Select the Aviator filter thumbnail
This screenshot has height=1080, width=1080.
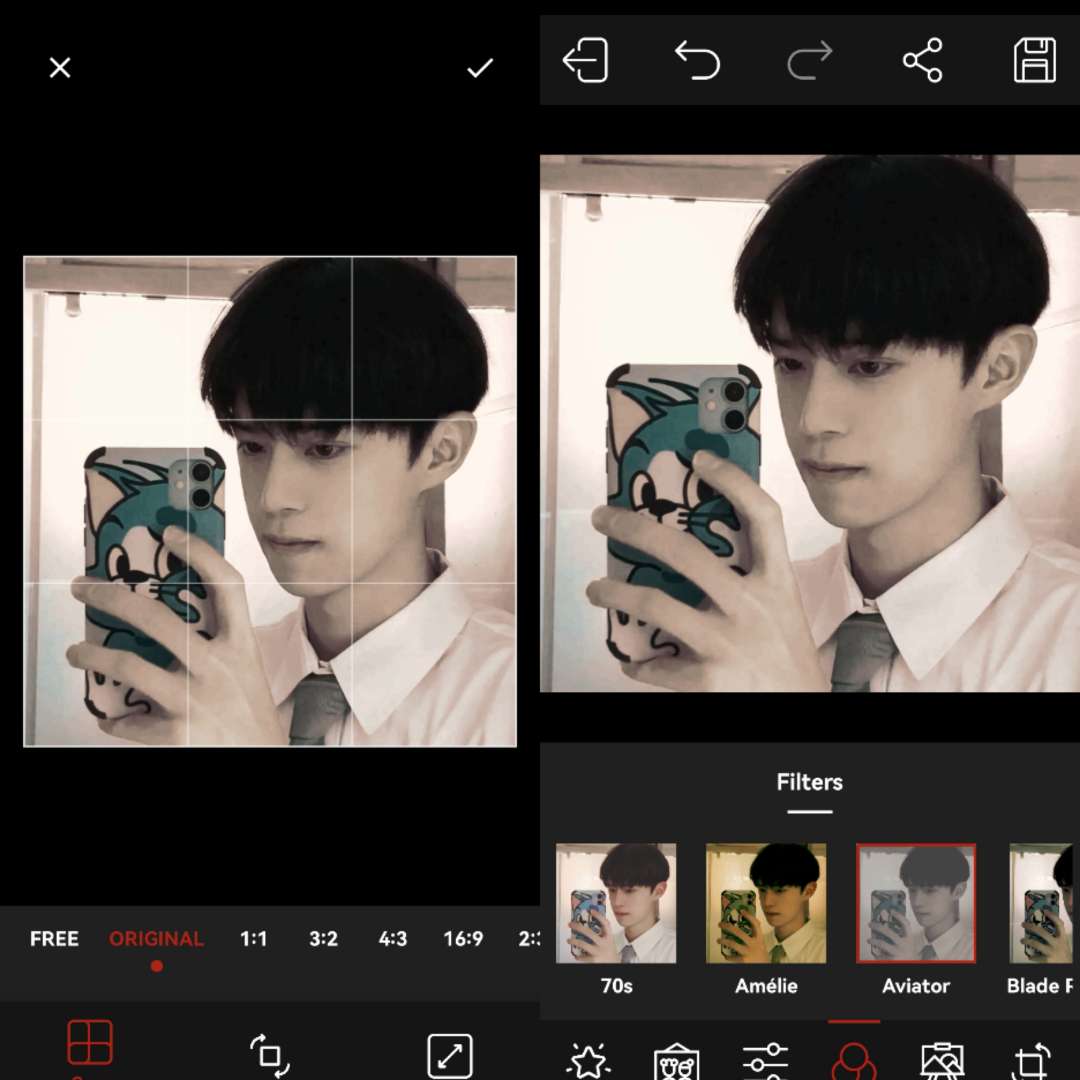[x=916, y=904]
